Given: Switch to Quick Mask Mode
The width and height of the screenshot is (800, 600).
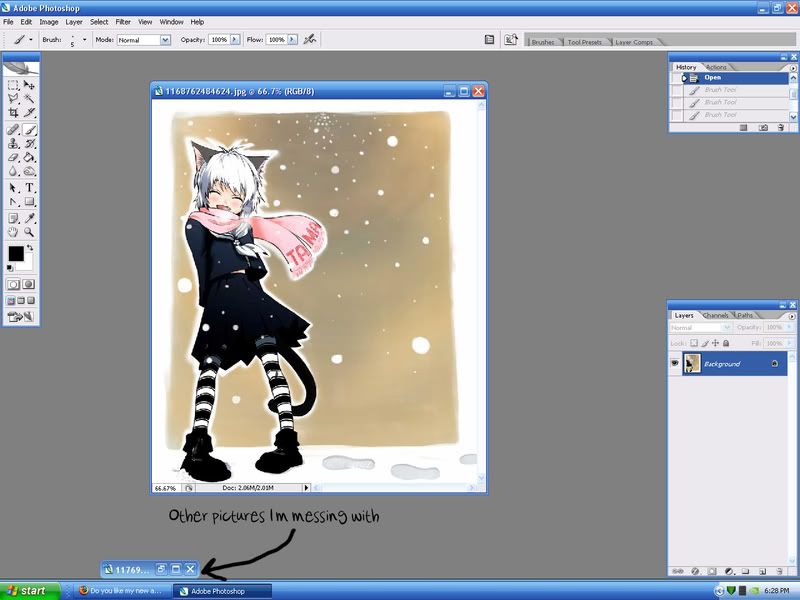Looking at the screenshot, I should click(29, 284).
